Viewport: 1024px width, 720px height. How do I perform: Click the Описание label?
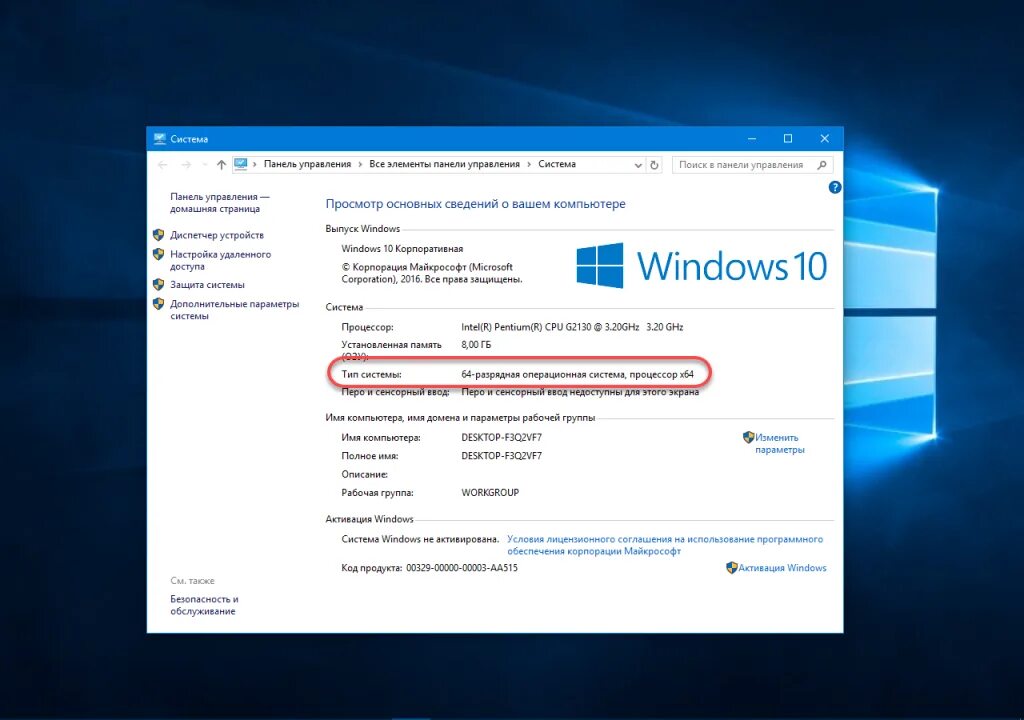point(364,474)
